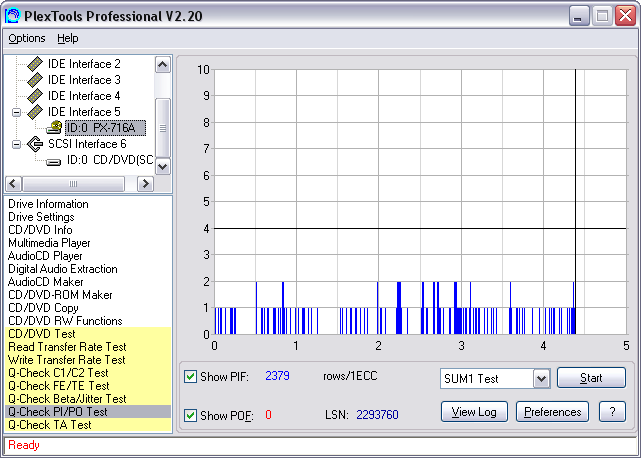Select IDE Interface 5 label
641x458 pixels.
pos(84,112)
